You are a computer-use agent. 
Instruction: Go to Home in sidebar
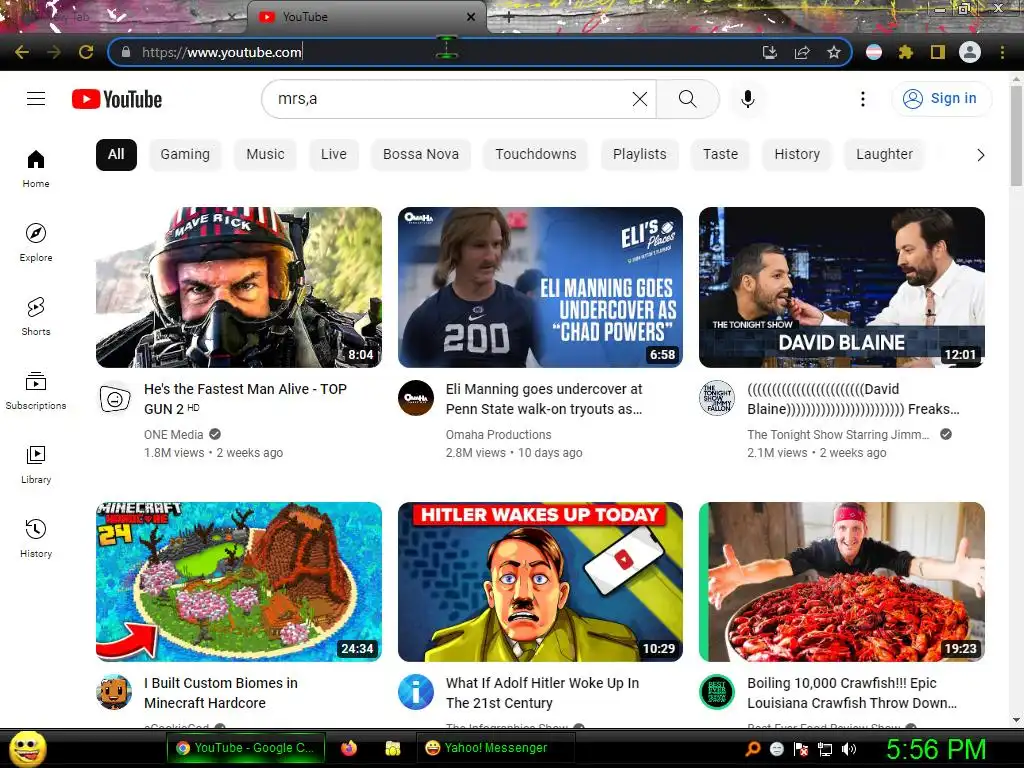pyautogui.click(x=36, y=168)
